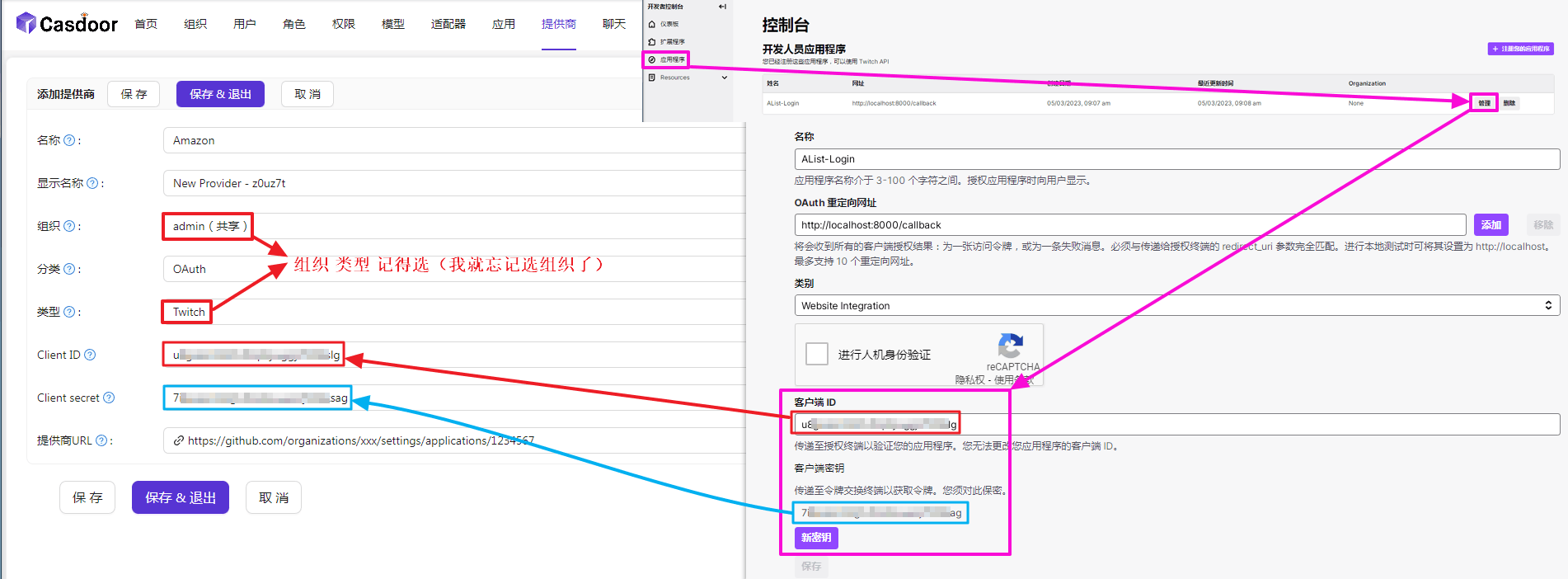Click help icon beside Client ID label
Viewport: 1568px width, 579px height.
click(x=90, y=355)
